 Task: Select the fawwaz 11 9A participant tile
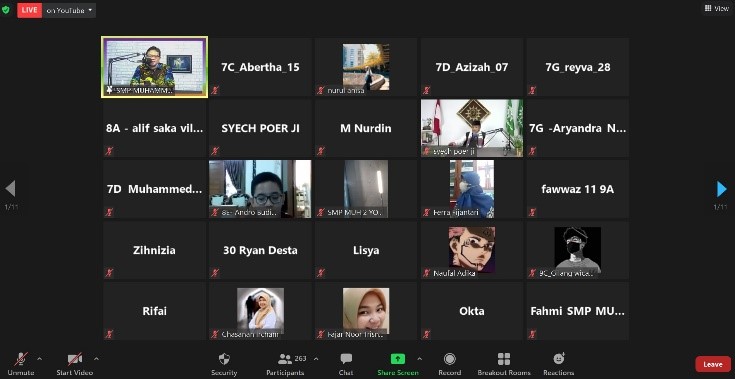point(578,189)
